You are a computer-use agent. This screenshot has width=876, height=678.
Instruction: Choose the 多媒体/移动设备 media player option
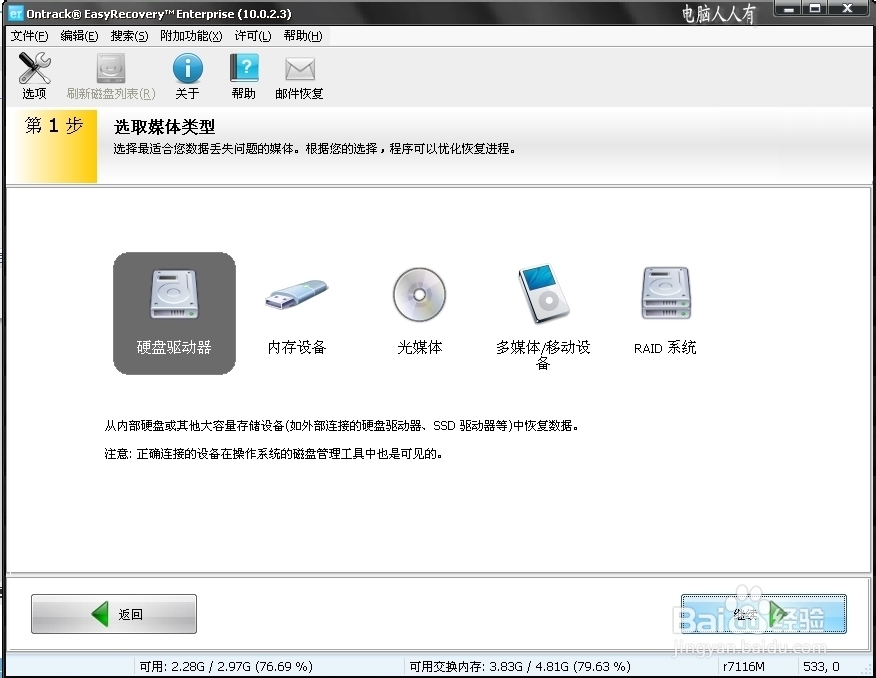(x=543, y=317)
